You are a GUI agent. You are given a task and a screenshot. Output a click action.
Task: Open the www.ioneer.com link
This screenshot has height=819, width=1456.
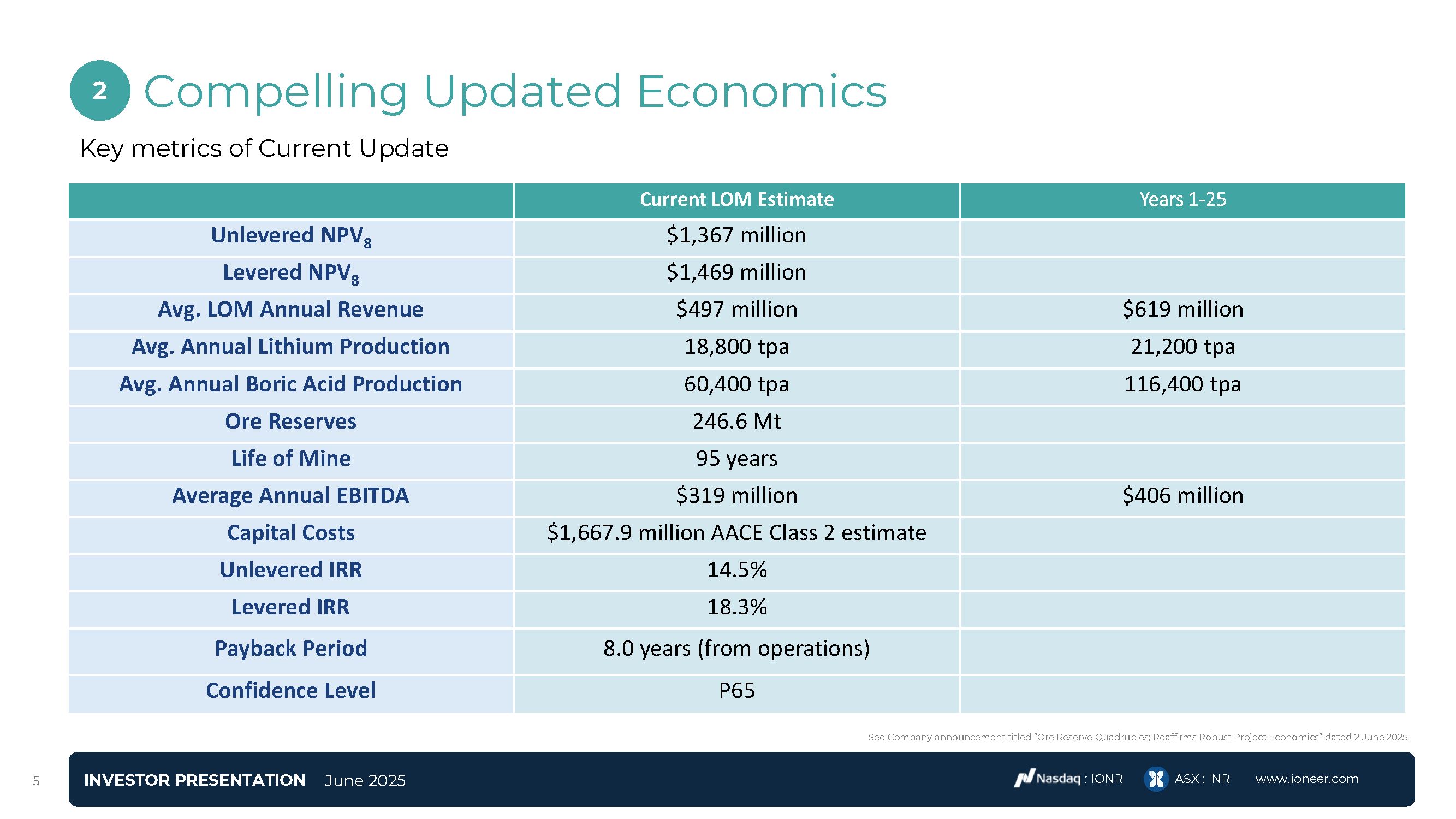point(1307,779)
